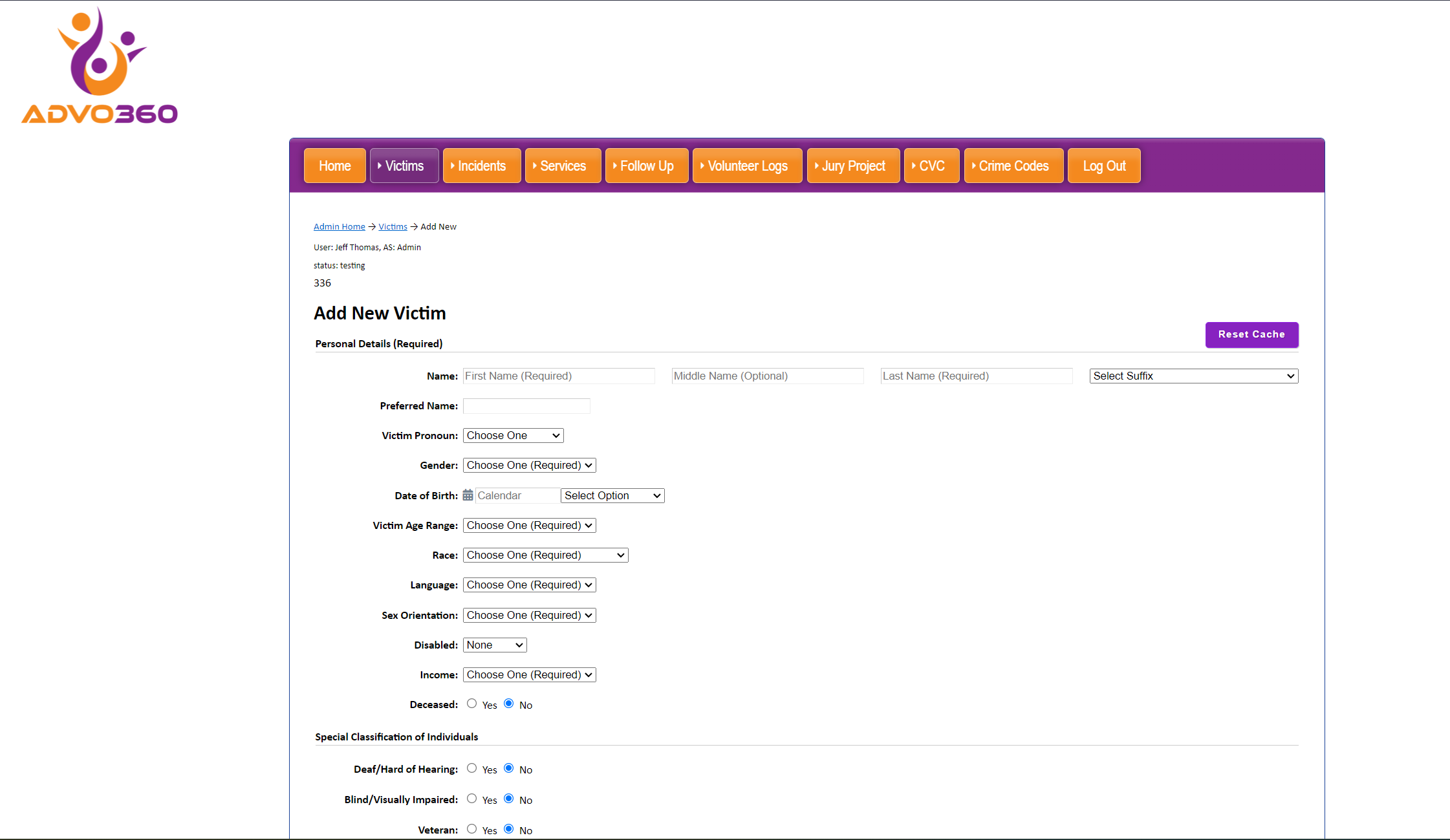Focus the Preferred Name field
1450x840 pixels.
[x=526, y=406]
